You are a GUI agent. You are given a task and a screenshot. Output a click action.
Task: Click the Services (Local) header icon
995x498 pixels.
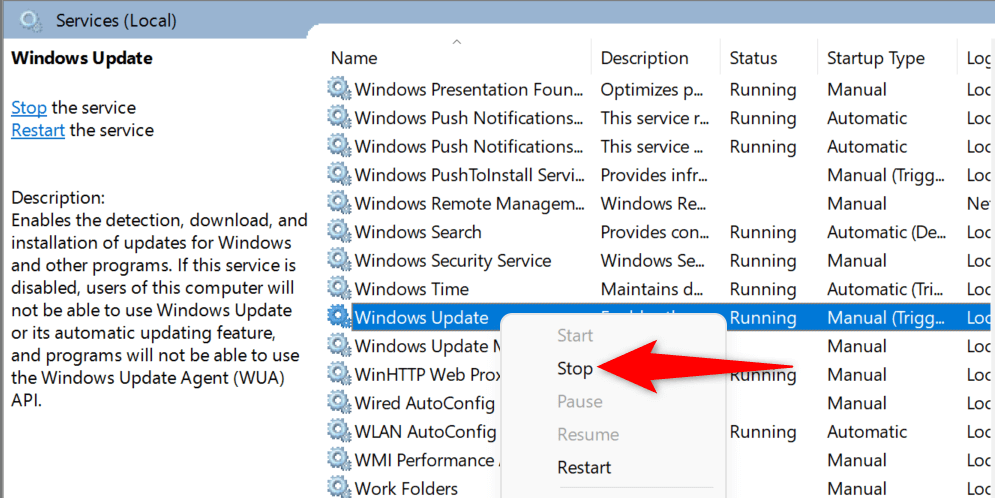[32, 20]
